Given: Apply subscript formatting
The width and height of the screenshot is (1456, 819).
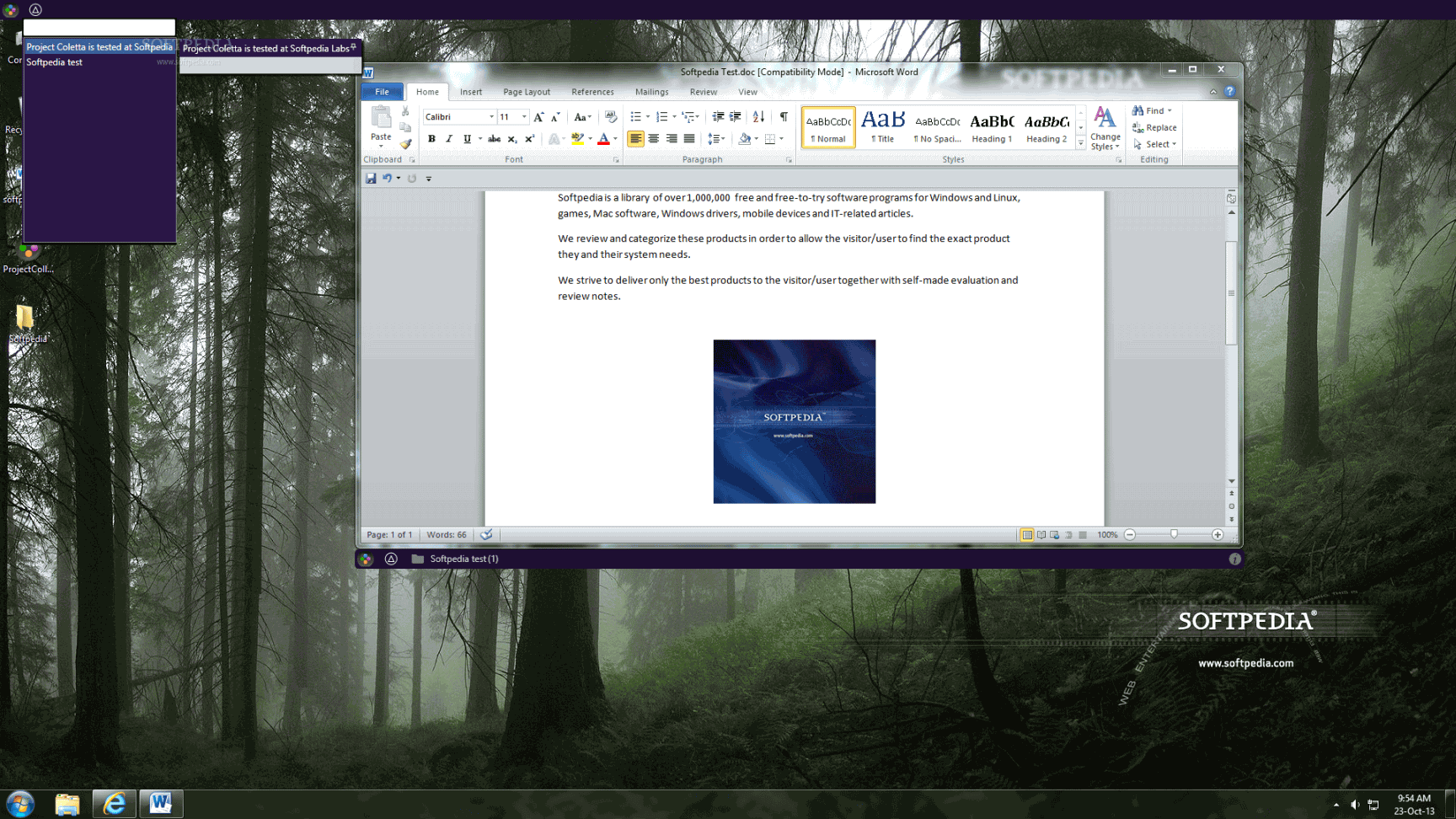Looking at the screenshot, I should pyautogui.click(x=511, y=139).
